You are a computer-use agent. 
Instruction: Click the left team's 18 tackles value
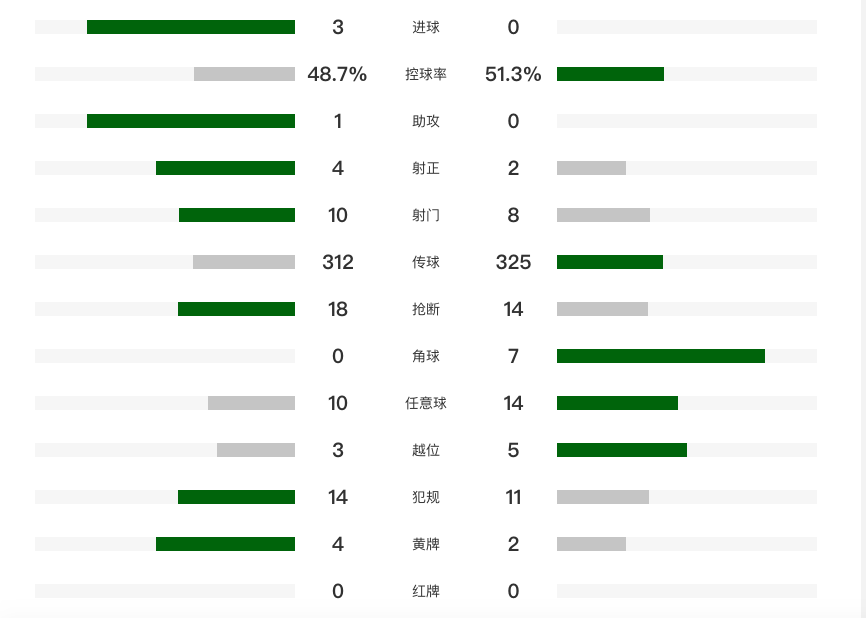[338, 309]
